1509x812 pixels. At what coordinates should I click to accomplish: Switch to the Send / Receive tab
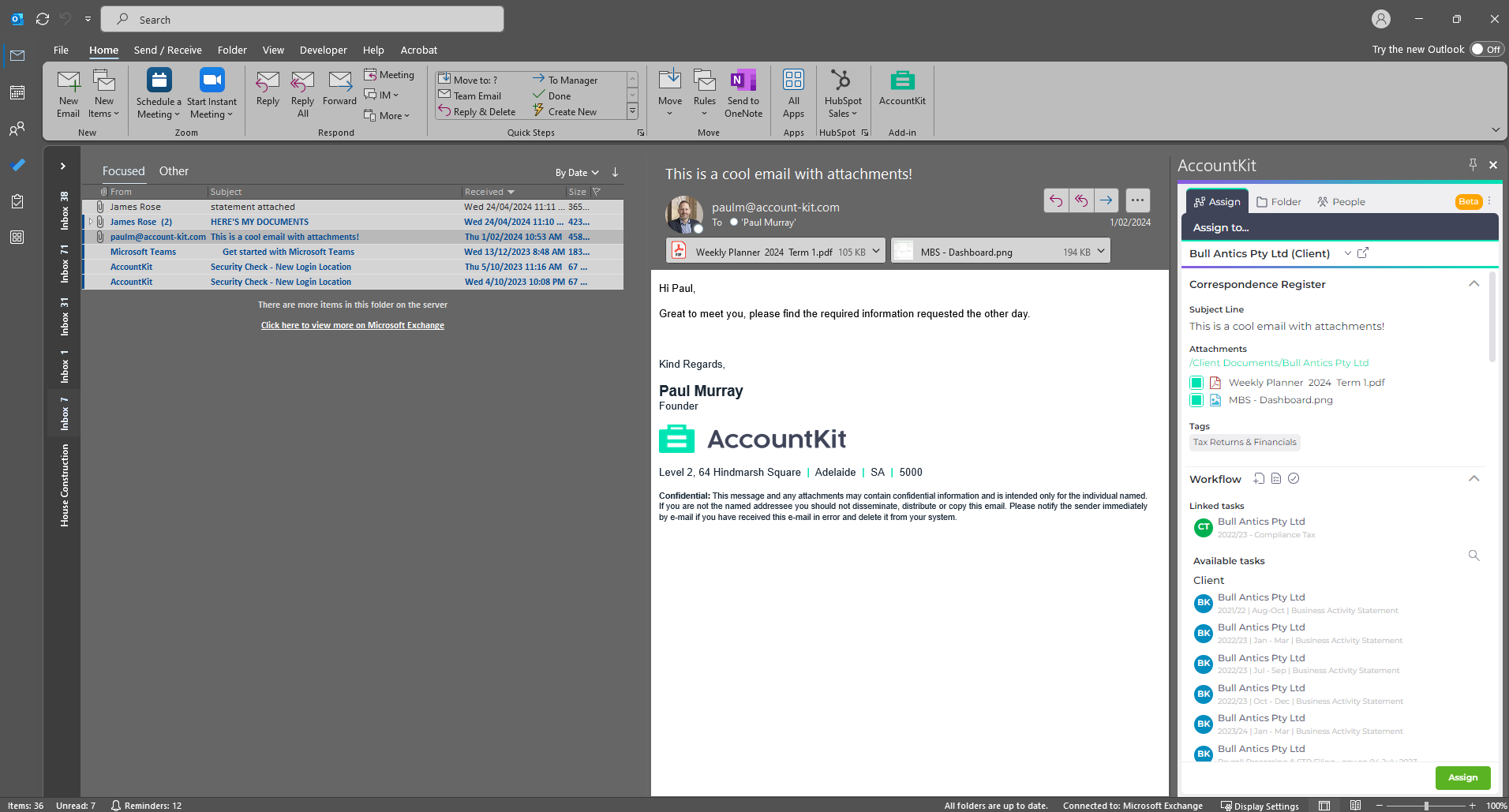[x=167, y=50]
